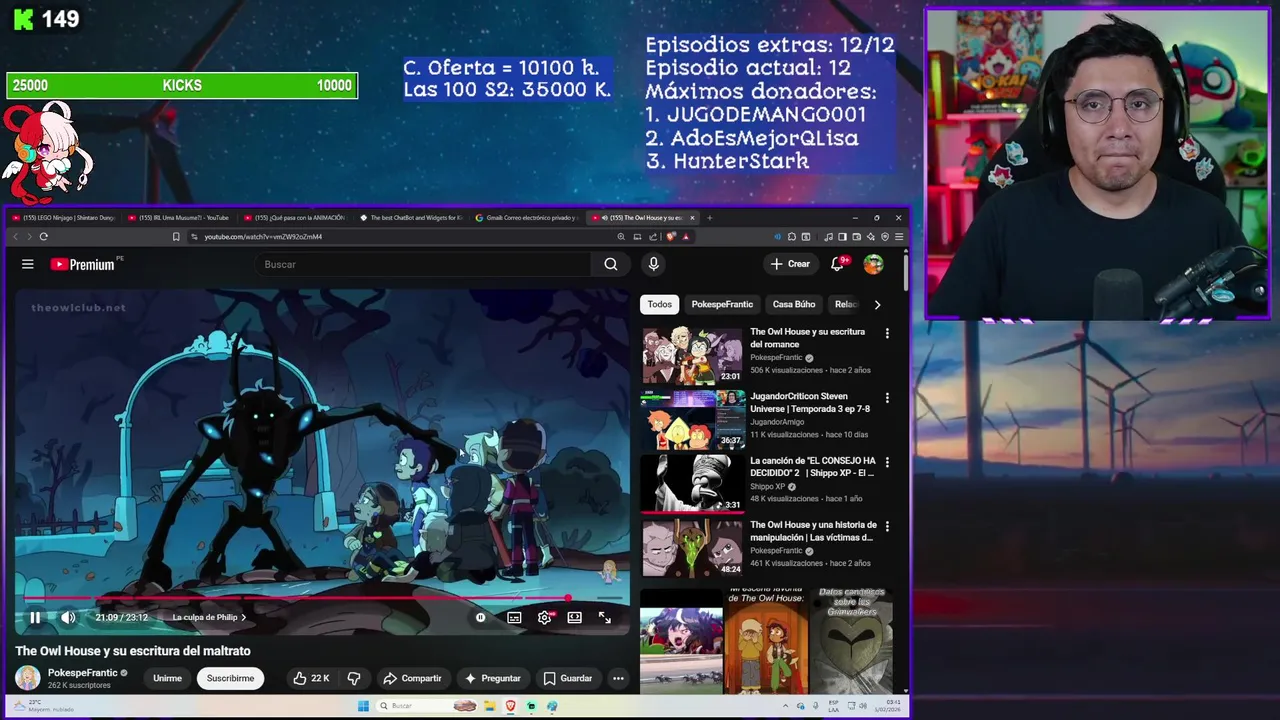The width and height of the screenshot is (1280, 720).
Task: Open 'The Owl House y su escritura del romance' thumbnail
Action: 692,355
